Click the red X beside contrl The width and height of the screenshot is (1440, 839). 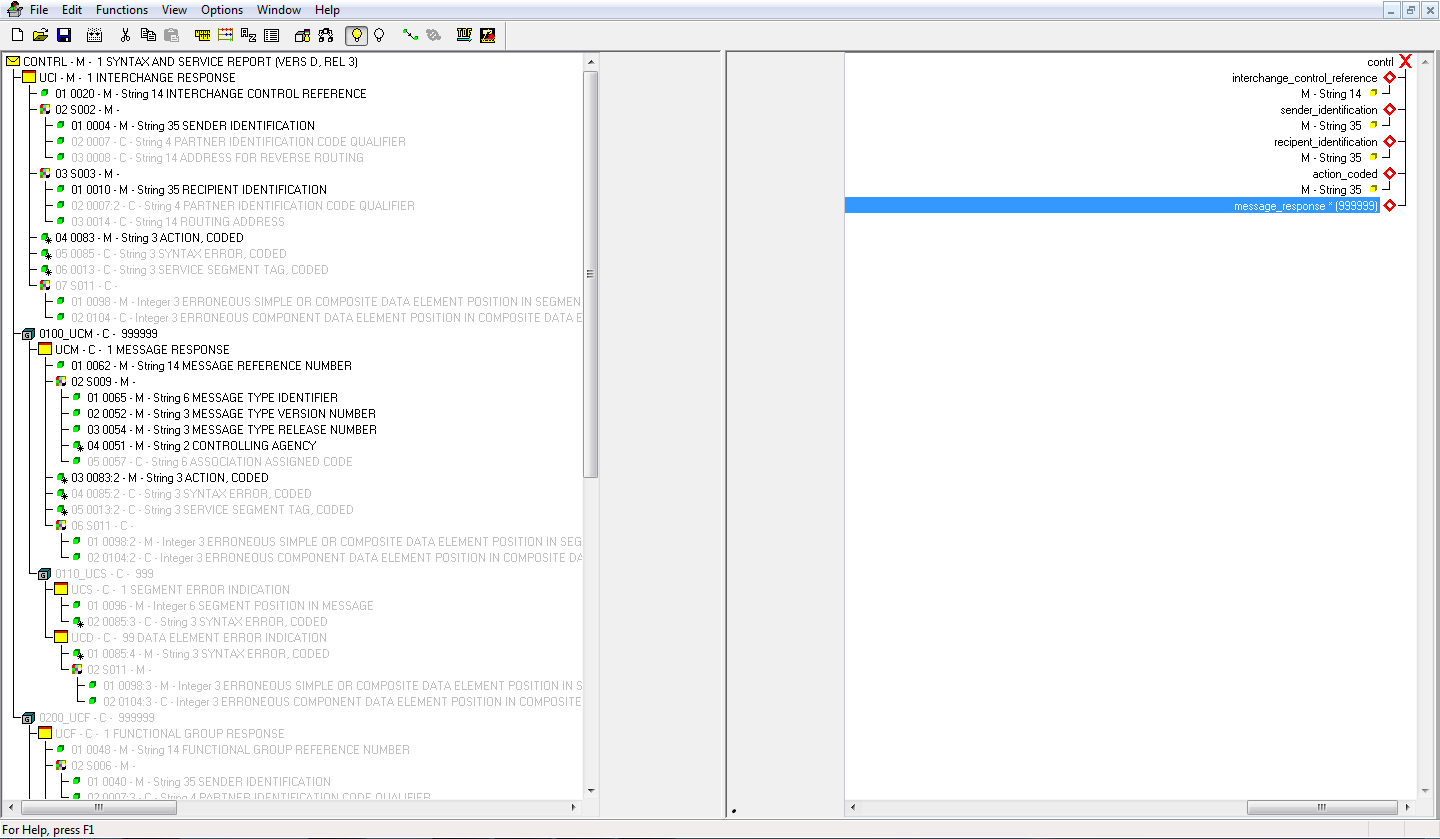click(1404, 61)
